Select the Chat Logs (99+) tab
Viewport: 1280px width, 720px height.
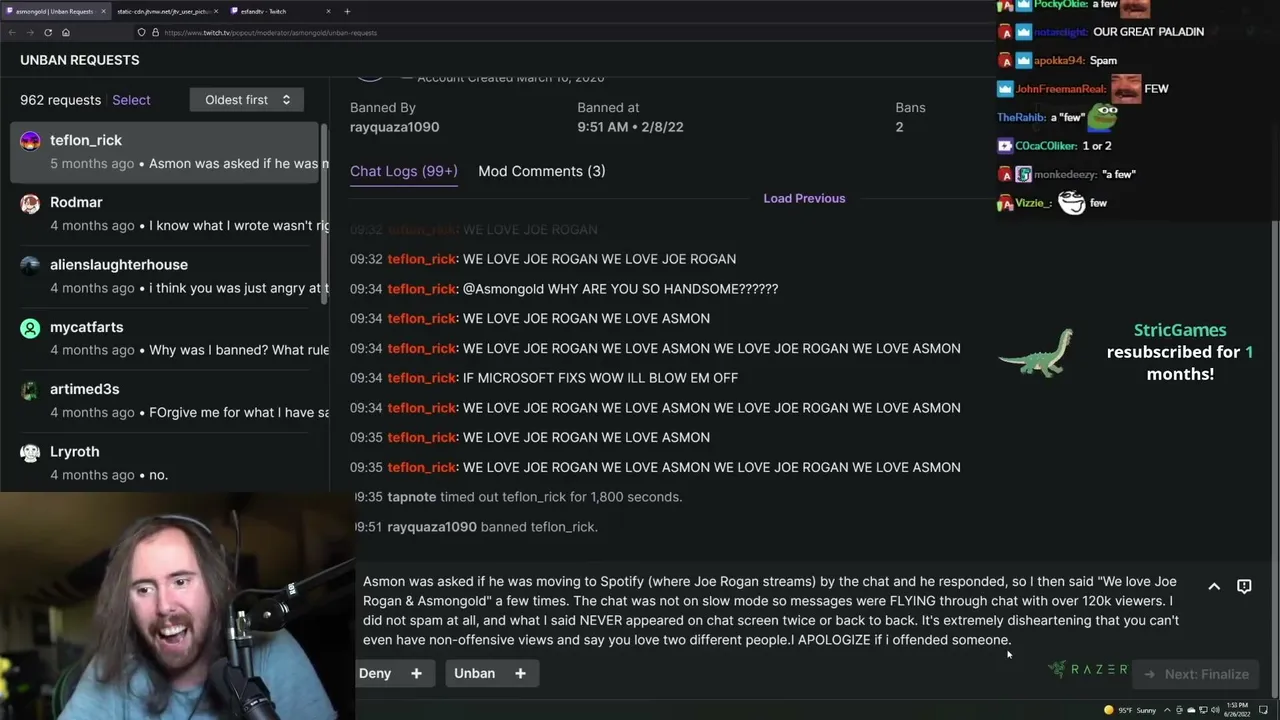point(403,171)
